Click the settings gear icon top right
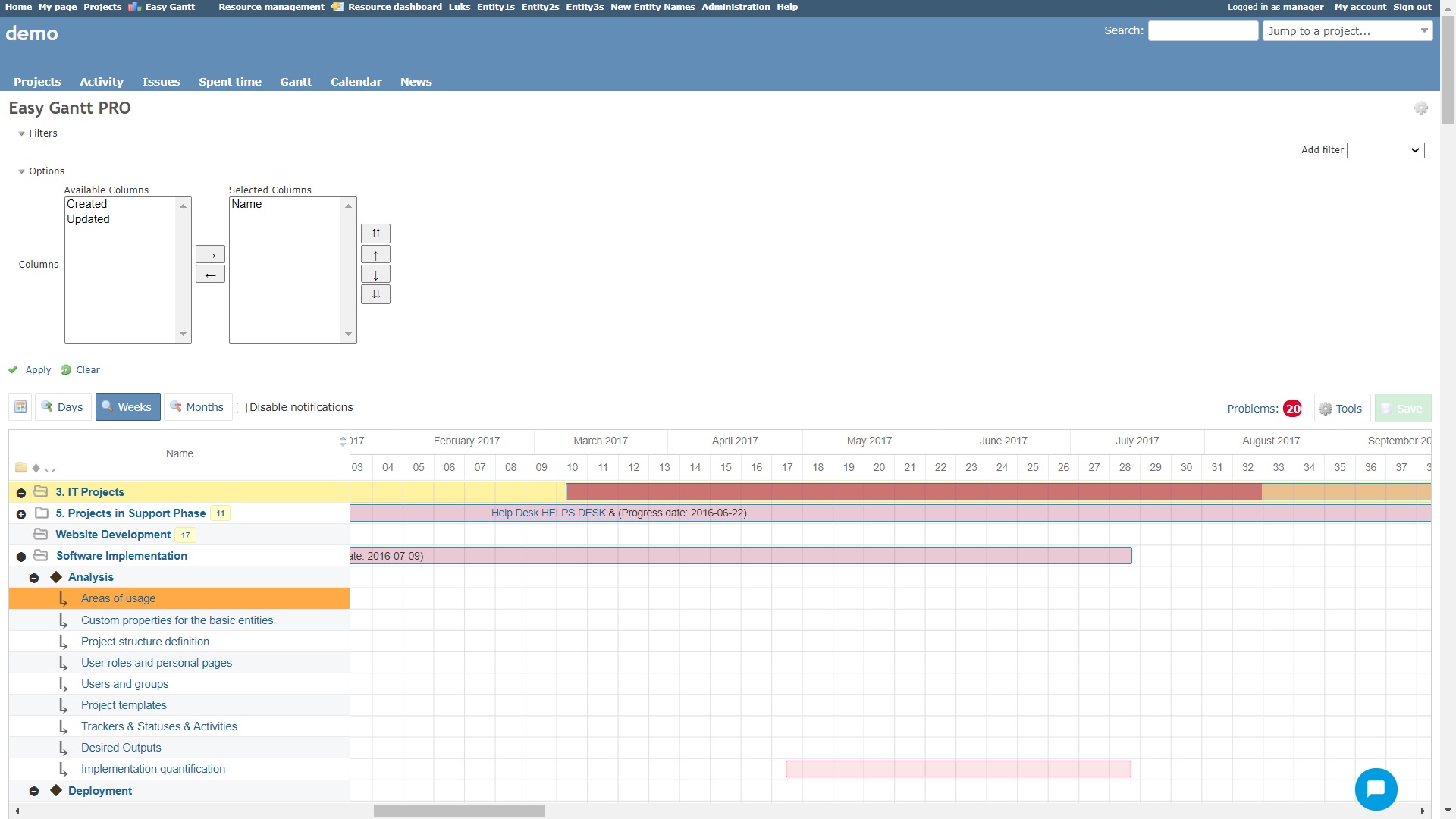1456x819 pixels. click(x=1420, y=108)
